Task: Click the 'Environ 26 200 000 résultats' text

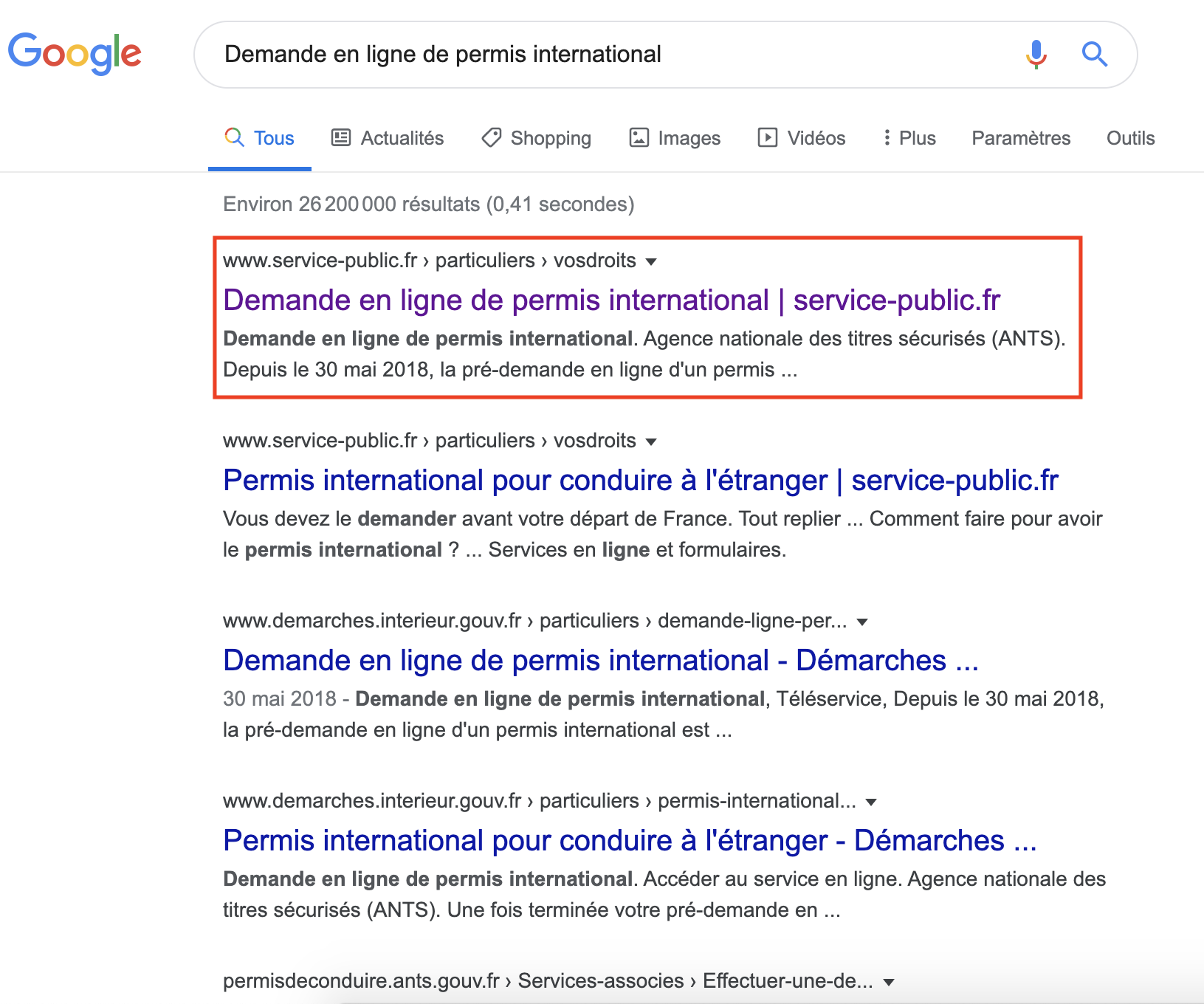Action: point(429,204)
